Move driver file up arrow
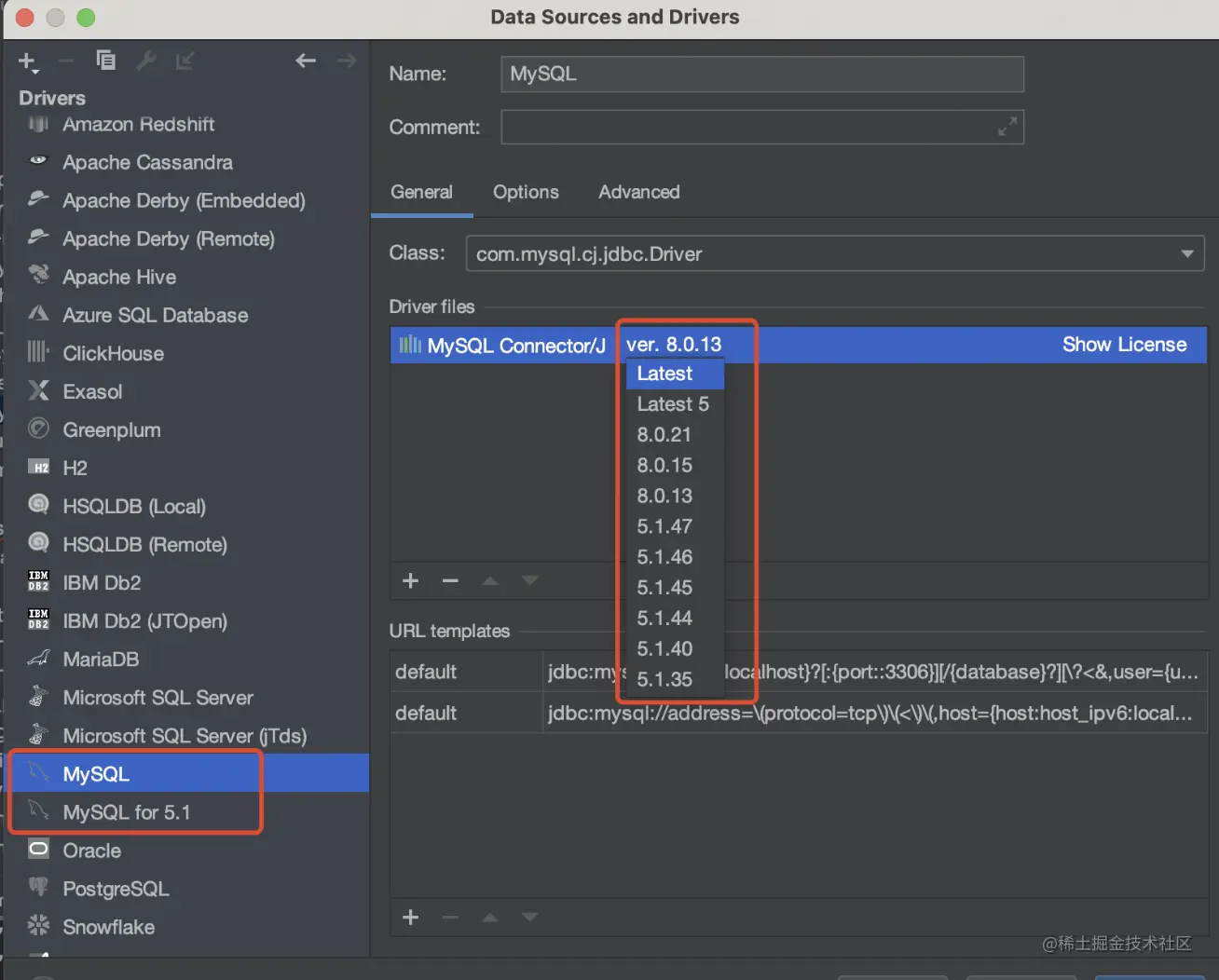Image resolution: width=1219 pixels, height=980 pixels. (490, 580)
